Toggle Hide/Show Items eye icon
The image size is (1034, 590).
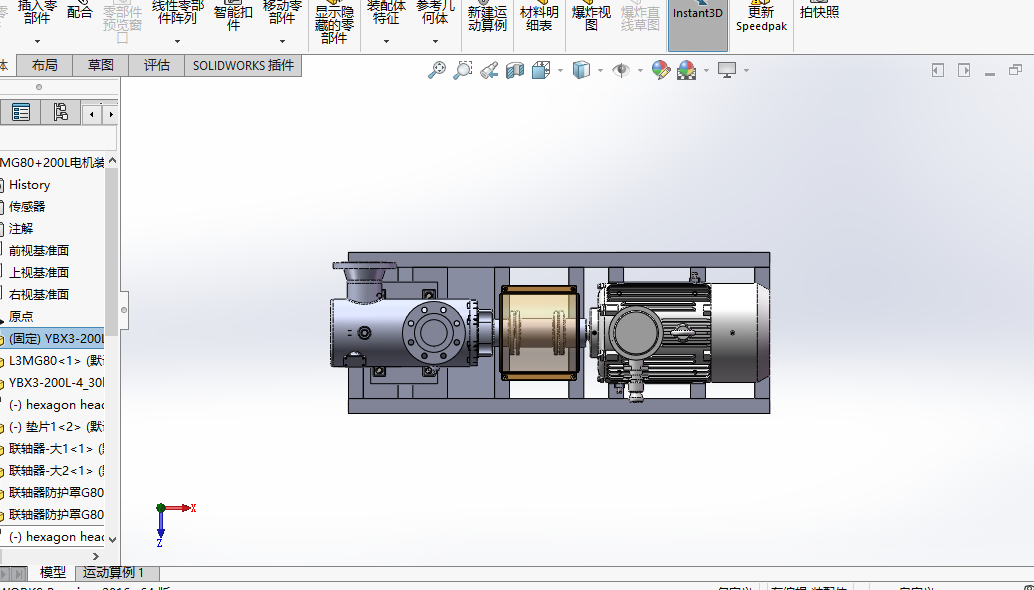[621, 70]
